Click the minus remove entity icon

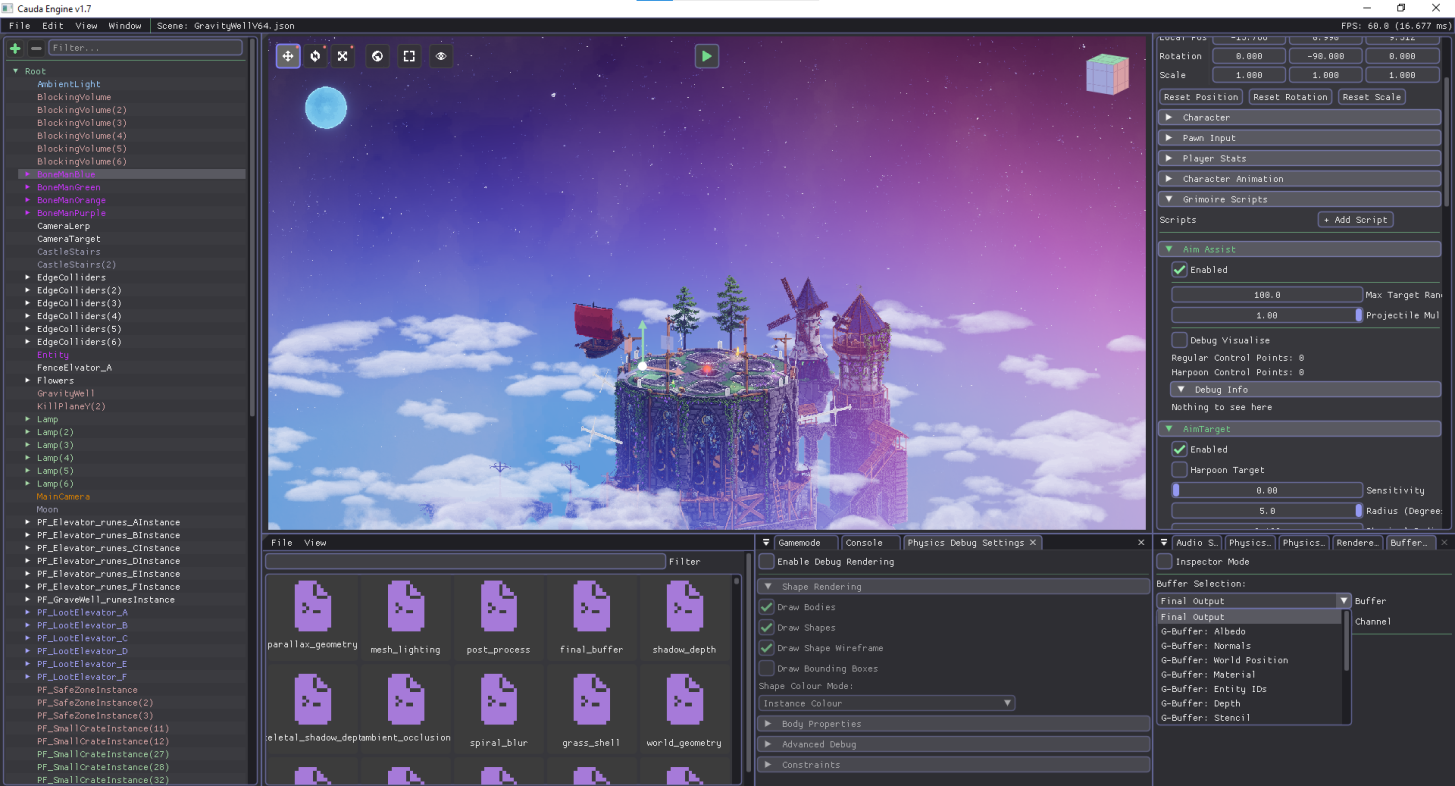click(x=36, y=48)
